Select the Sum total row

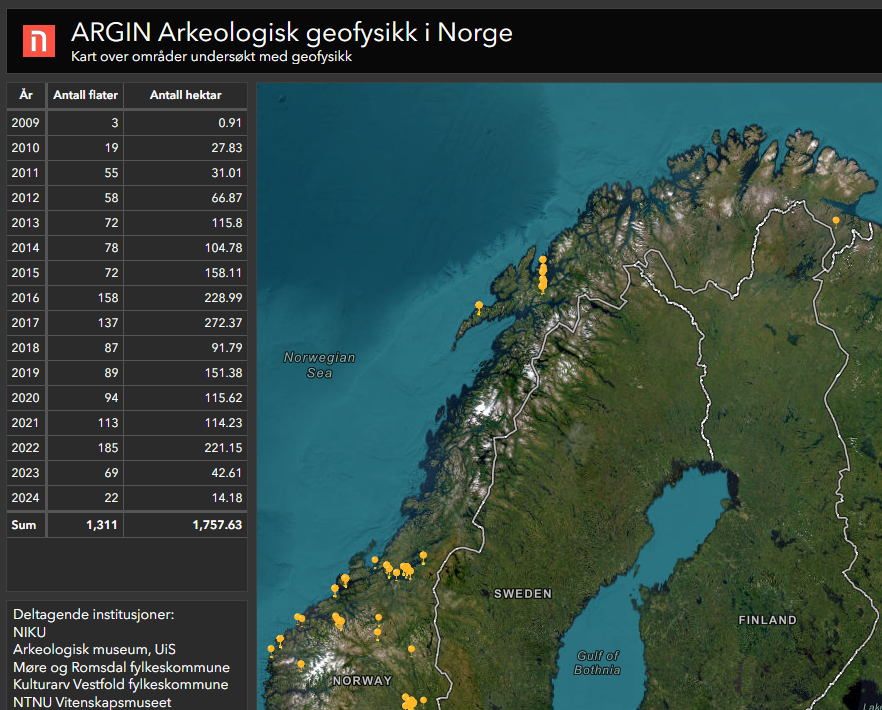tap(126, 524)
